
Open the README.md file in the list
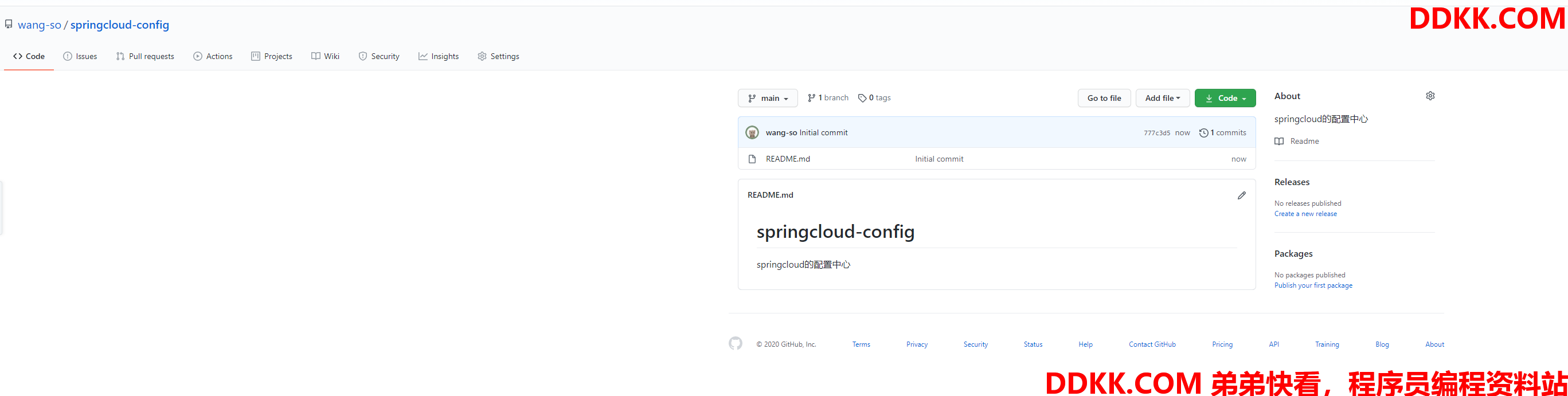(788, 159)
